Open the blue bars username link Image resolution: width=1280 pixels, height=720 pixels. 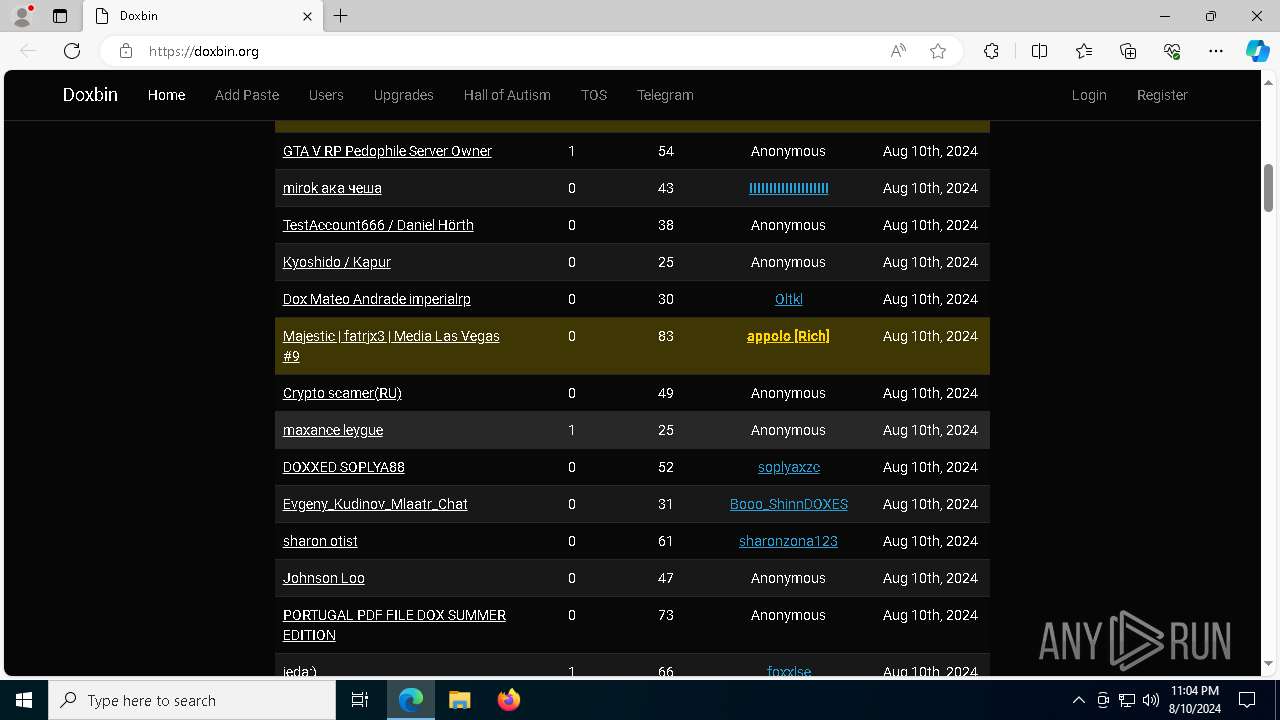coord(789,188)
